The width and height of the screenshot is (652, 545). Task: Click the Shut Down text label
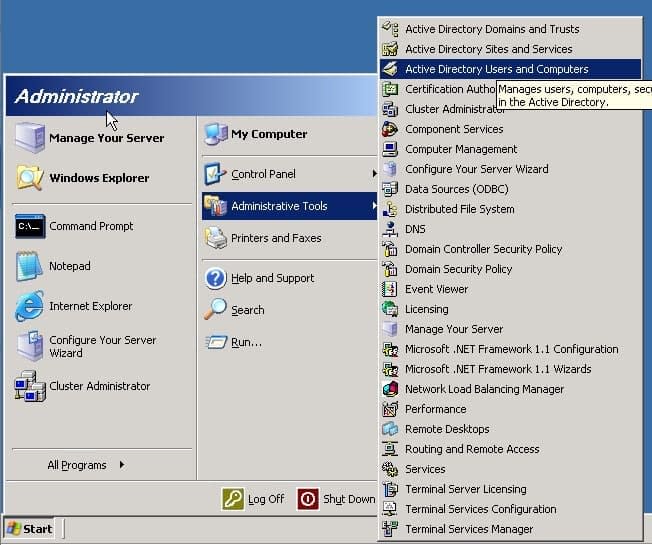tap(349, 499)
